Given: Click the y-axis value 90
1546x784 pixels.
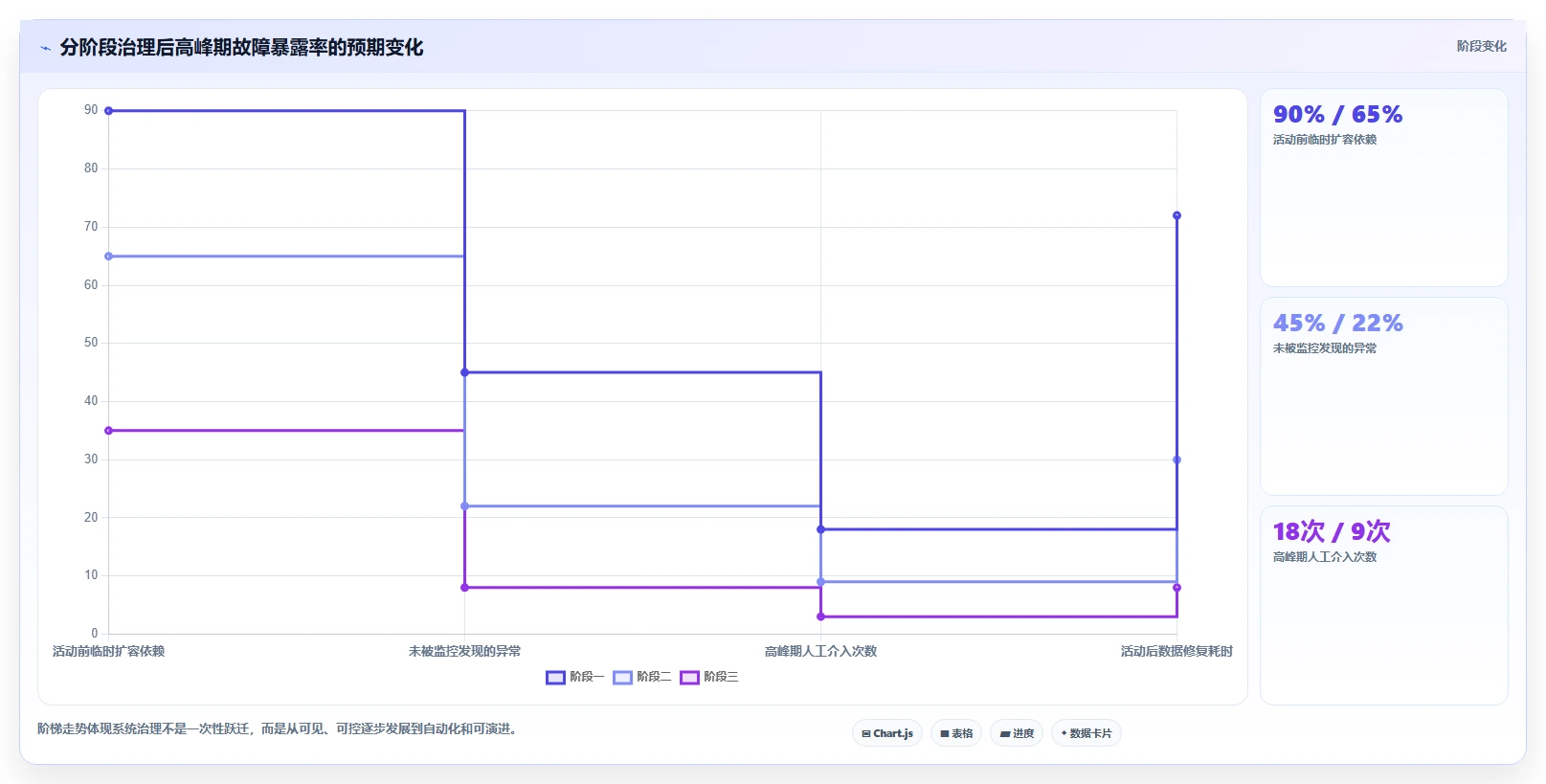Looking at the screenshot, I should pyautogui.click(x=91, y=110).
